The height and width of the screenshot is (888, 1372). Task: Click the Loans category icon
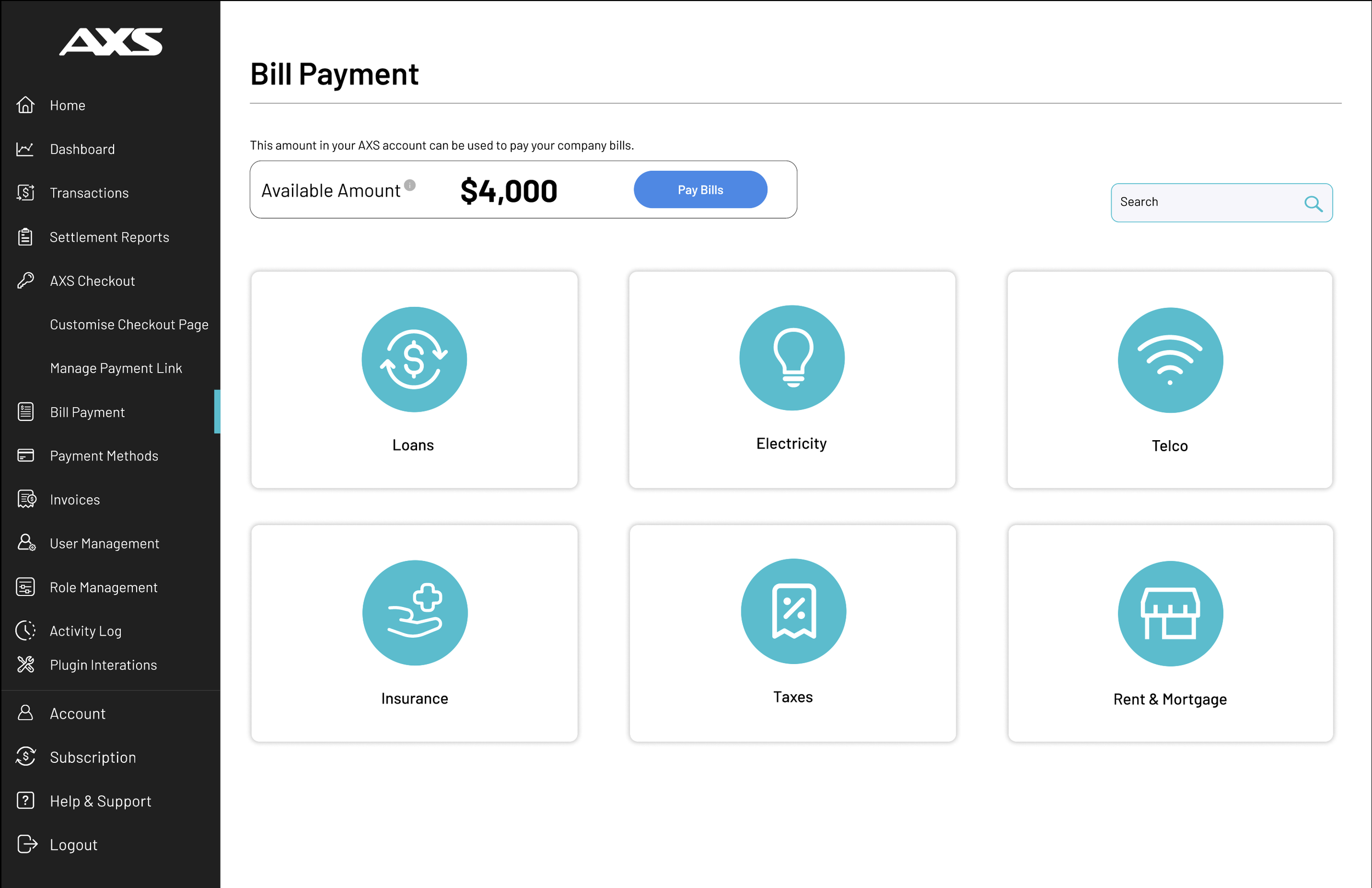click(414, 359)
